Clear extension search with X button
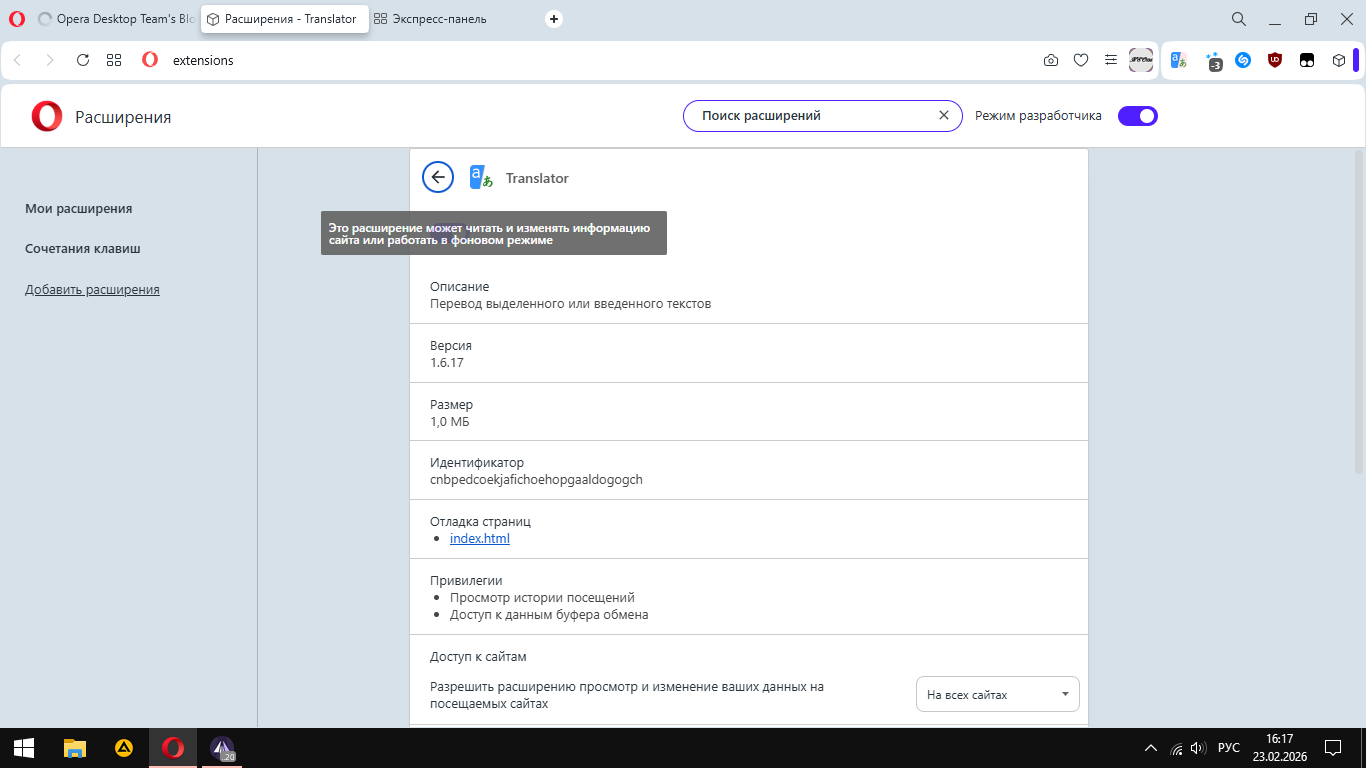The height and width of the screenshot is (768, 1366). [x=943, y=116]
